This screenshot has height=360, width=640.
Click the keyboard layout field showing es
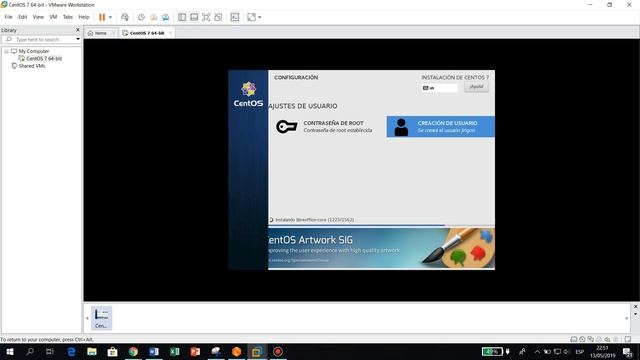[439, 88]
